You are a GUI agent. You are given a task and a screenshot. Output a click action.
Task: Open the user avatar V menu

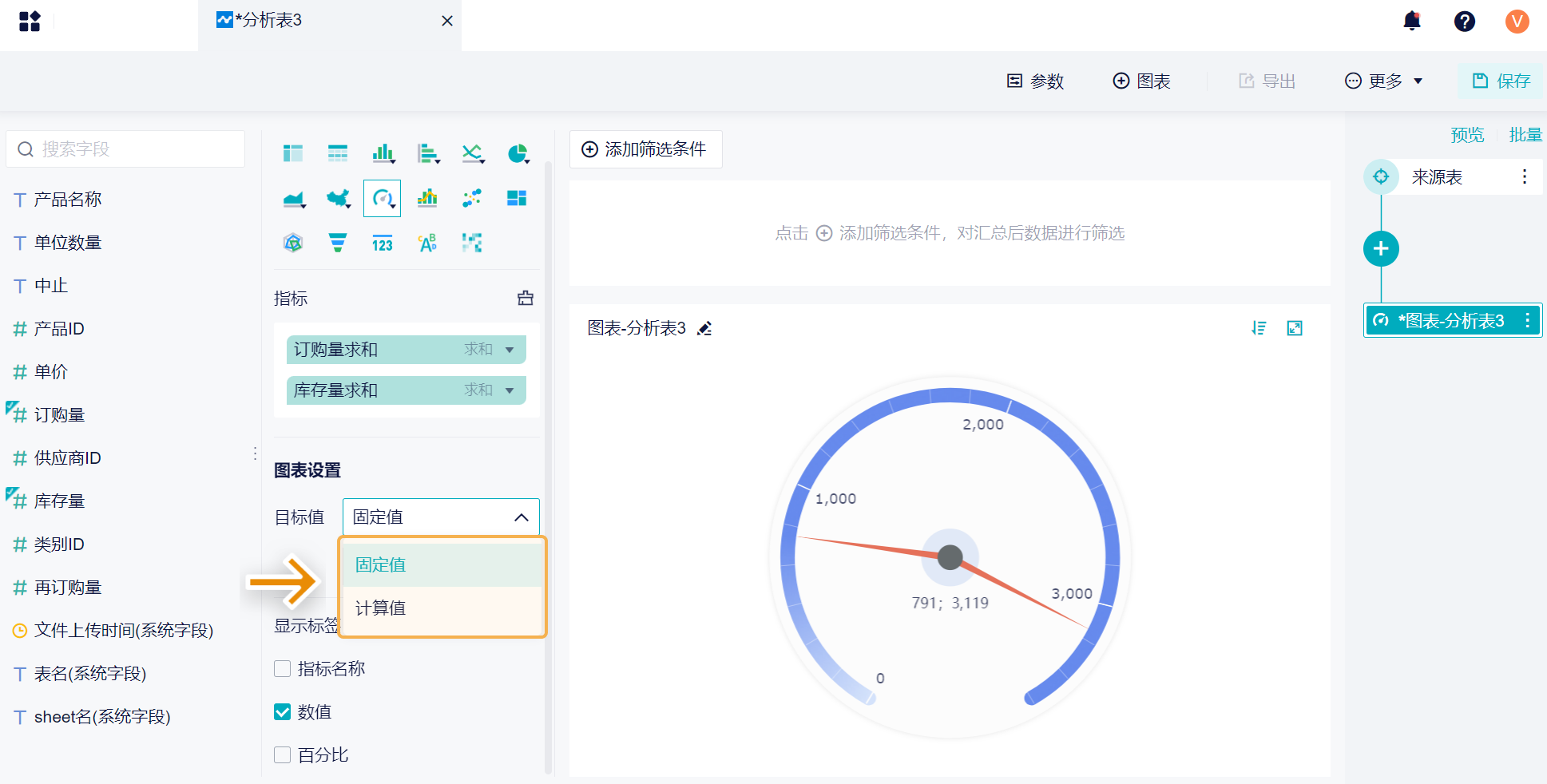click(1517, 22)
